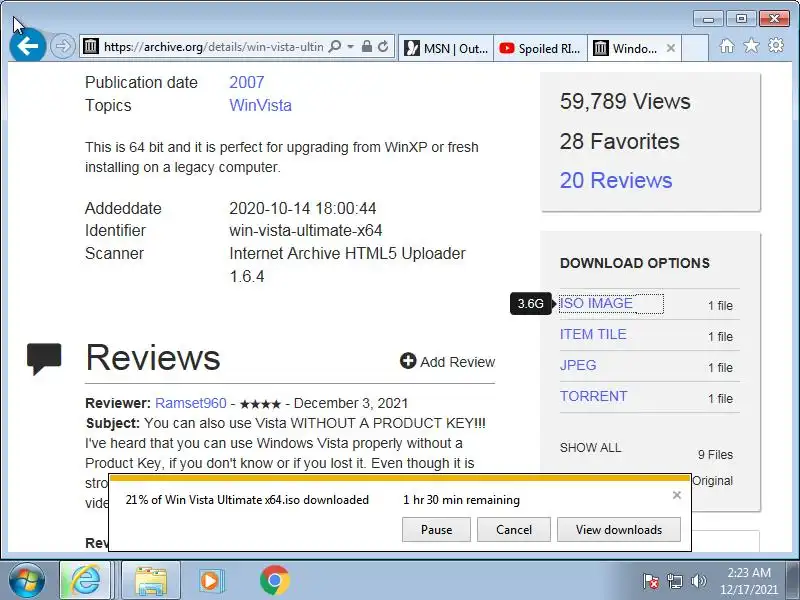Switch to the MSN | Outlook tab

tap(446, 48)
